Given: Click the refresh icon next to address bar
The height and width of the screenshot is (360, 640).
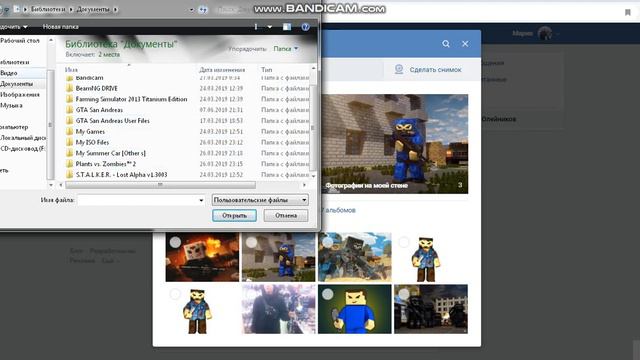Looking at the screenshot, I should pyautogui.click(x=203, y=9).
